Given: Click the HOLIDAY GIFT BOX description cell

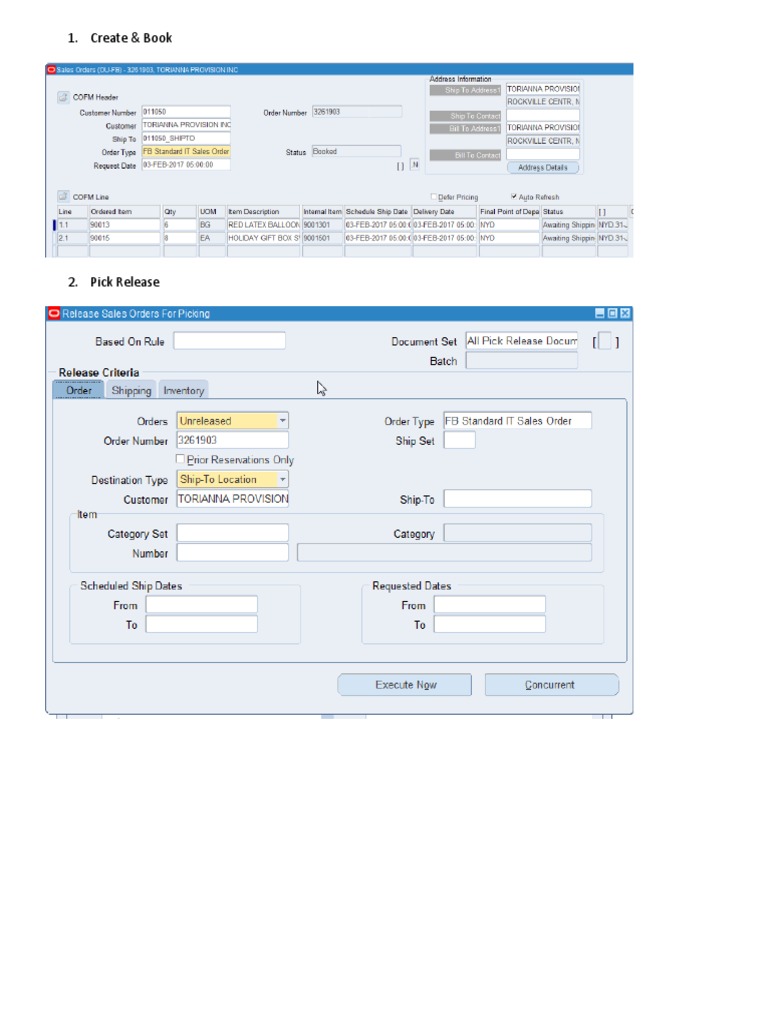Looking at the screenshot, I should (x=263, y=238).
